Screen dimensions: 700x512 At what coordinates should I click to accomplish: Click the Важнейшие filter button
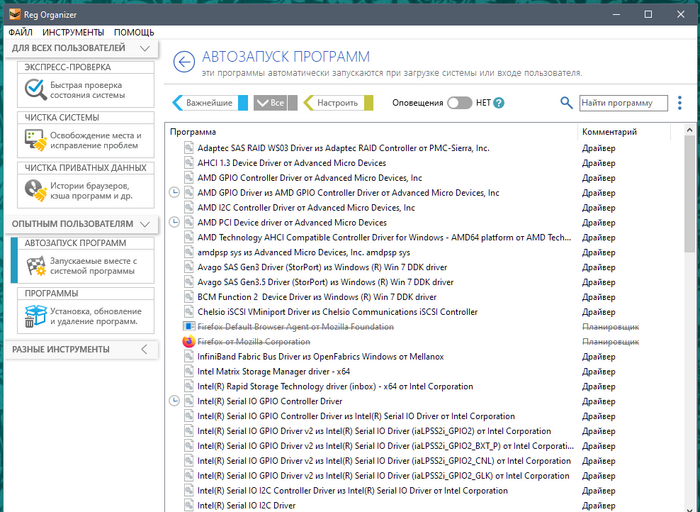[x=207, y=103]
